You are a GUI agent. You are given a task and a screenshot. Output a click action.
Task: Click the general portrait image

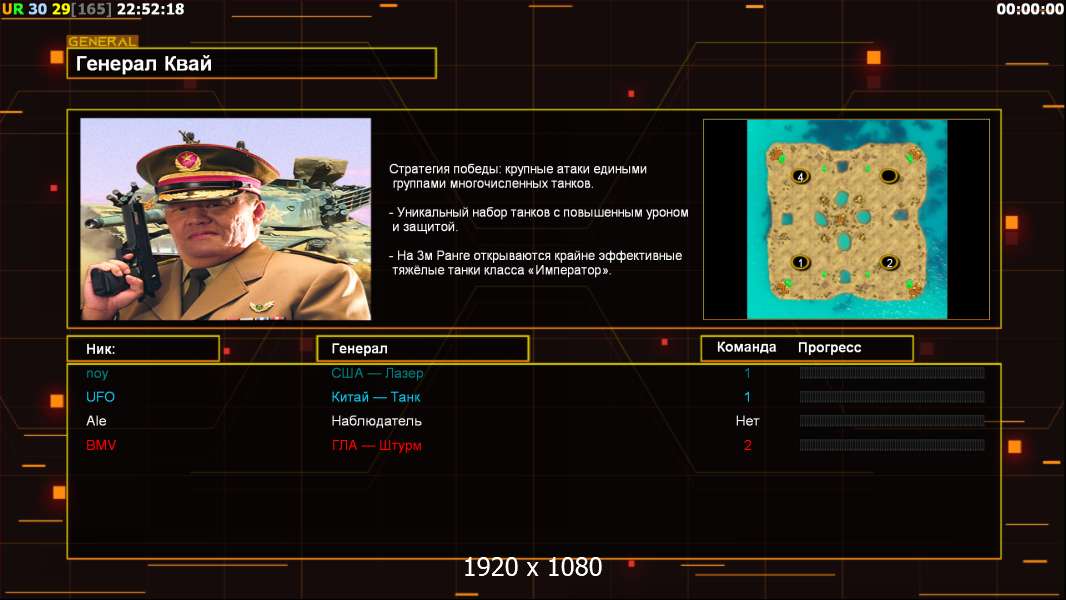(226, 219)
